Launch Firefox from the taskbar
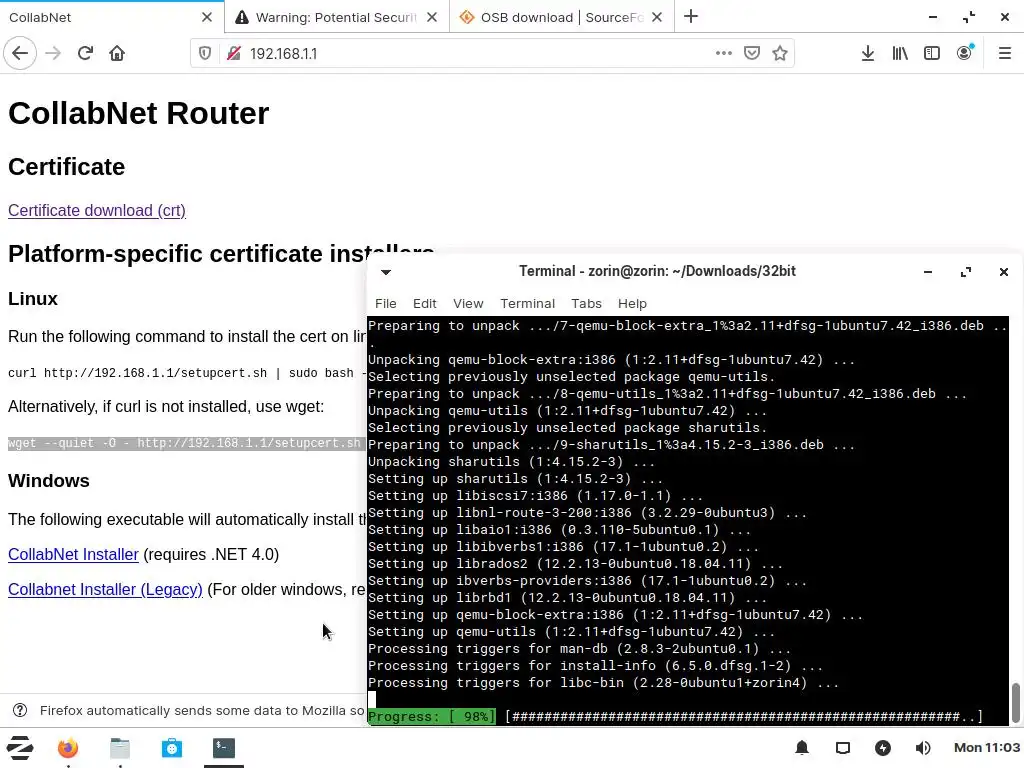This screenshot has width=1024, height=768. tap(68, 748)
